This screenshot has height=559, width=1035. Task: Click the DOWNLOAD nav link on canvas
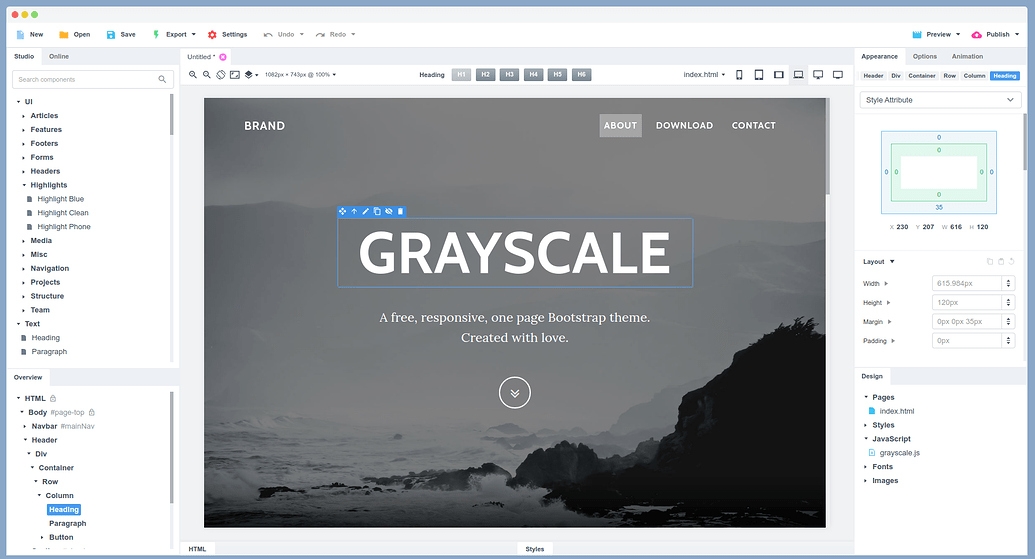click(684, 125)
